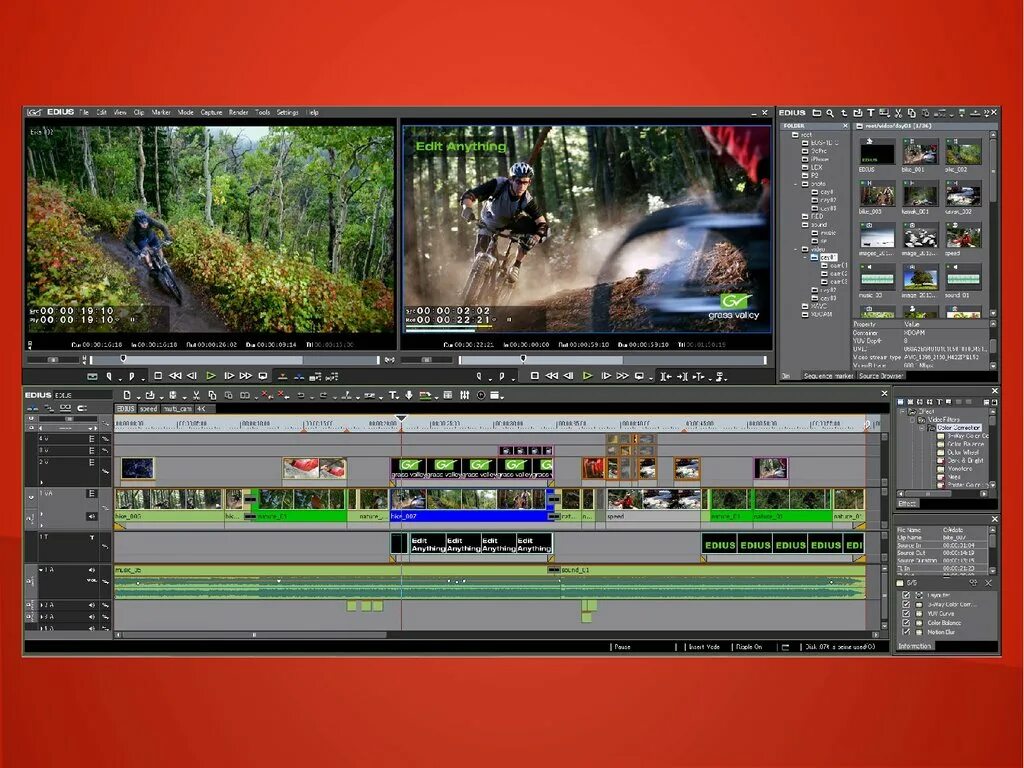Viewport: 1024px width, 768px height.
Task: Play the recorder player timeline
Action: click(x=587, y=376)
